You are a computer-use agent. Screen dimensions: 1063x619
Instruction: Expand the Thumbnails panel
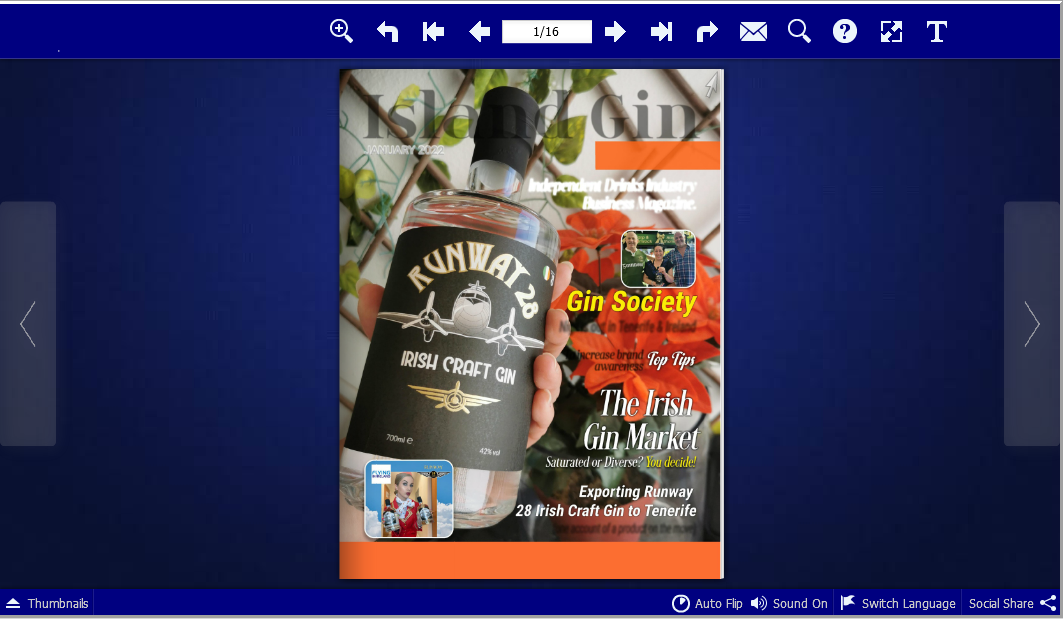click(x=47, y=603)
